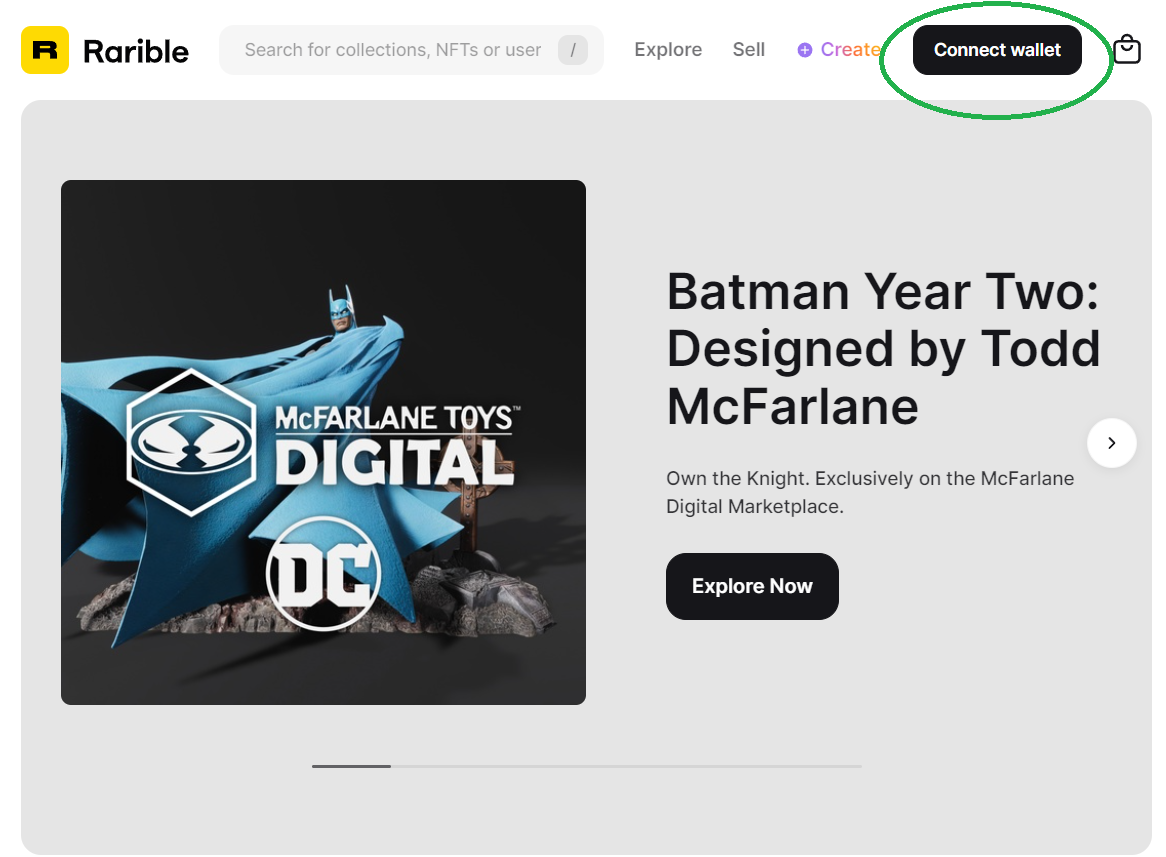
Task: Open the Explore menu
Action: tap(668, 49)
